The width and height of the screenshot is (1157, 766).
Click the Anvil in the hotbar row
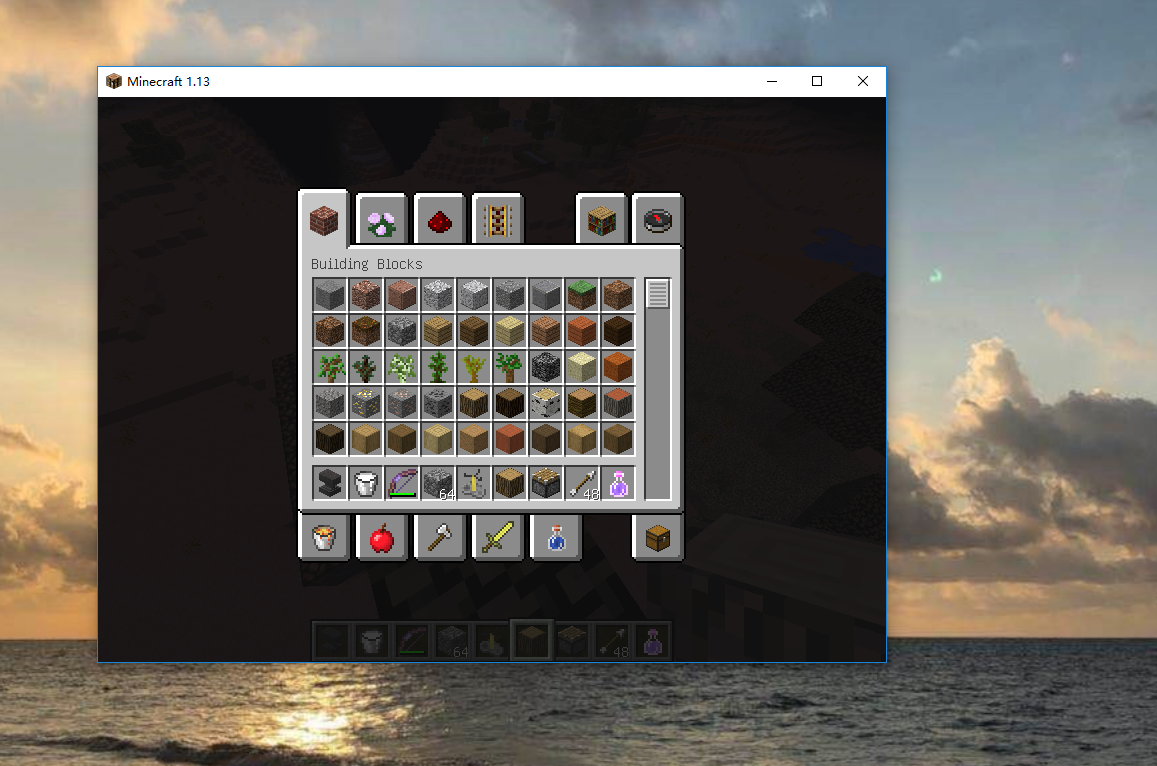click(329, 484)
